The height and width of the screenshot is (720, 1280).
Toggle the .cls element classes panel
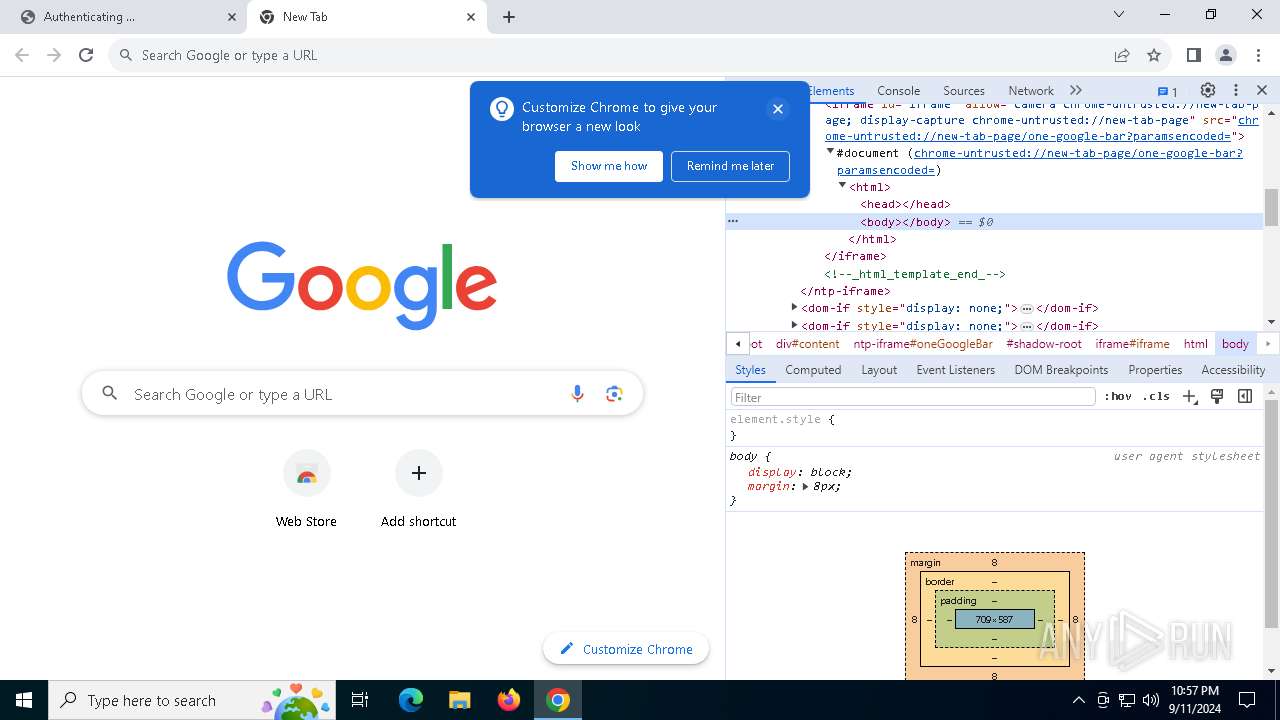coord(1156,397)
